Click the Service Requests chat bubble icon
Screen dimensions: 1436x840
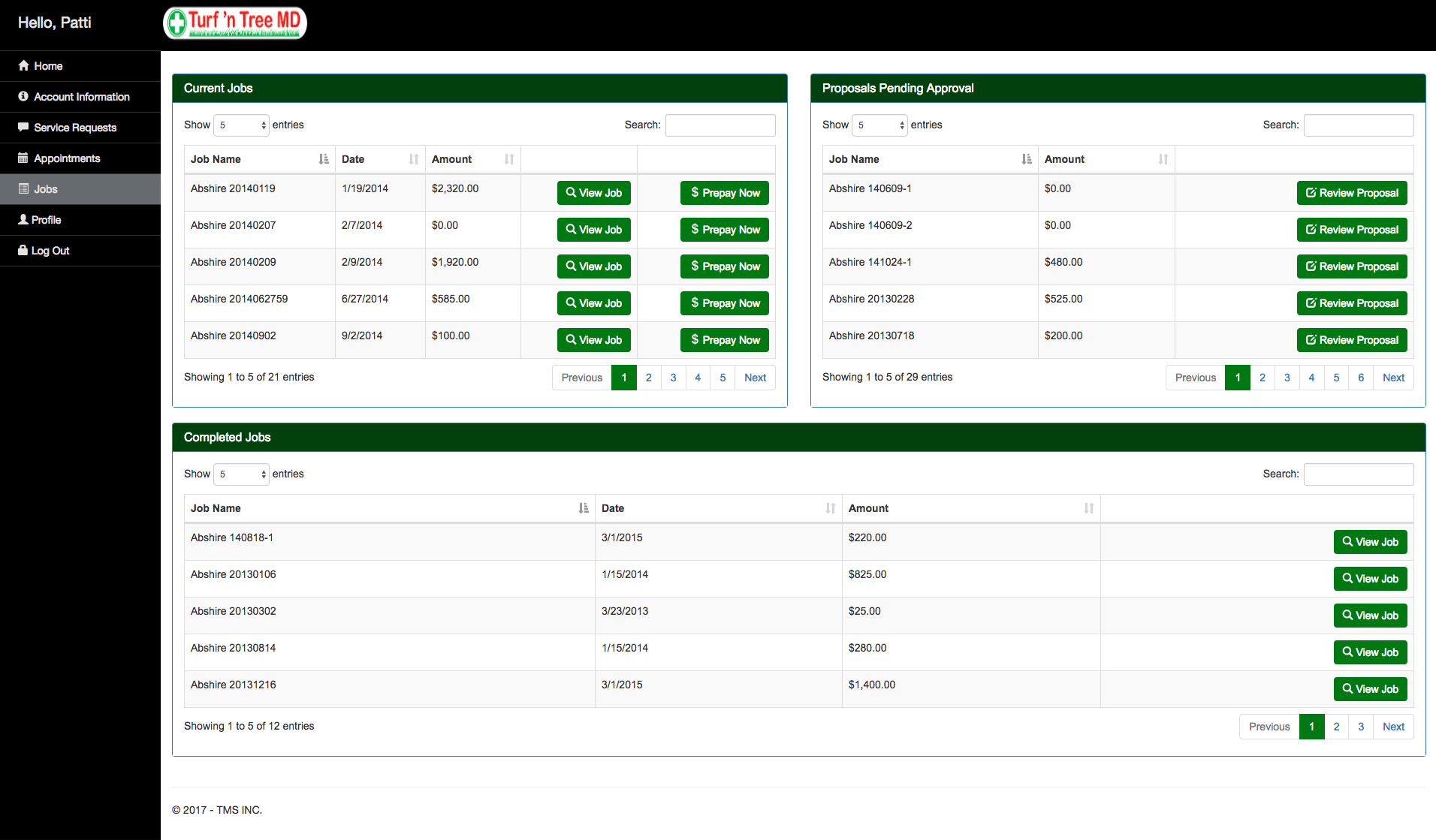point(23,127)
